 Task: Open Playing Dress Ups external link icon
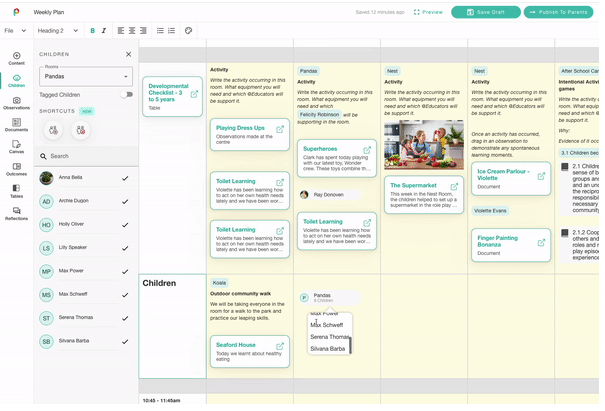(280, 129)
